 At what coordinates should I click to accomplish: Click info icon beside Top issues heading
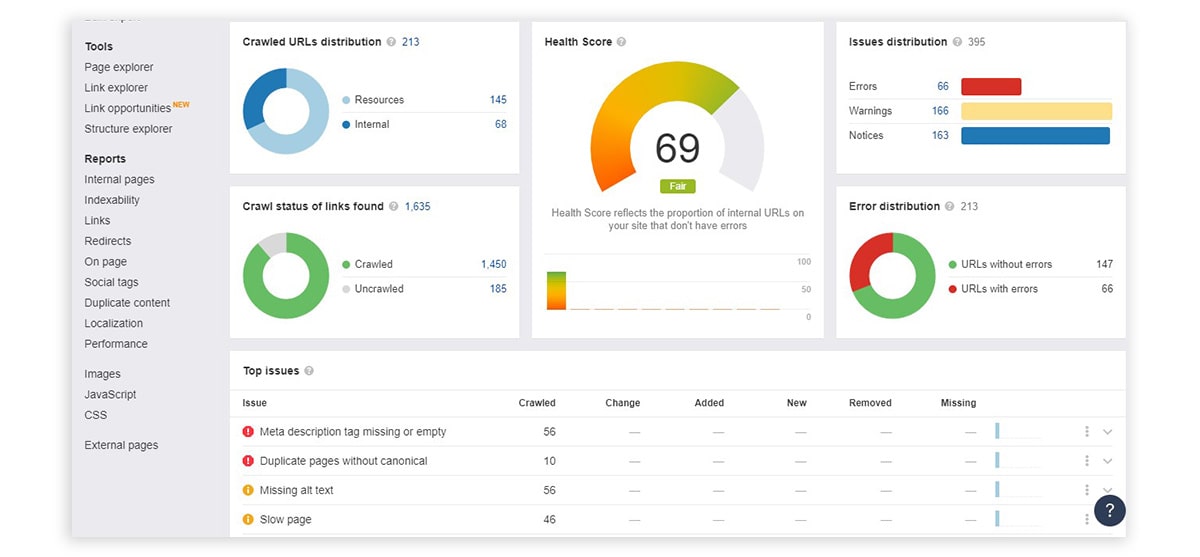click(309, 371)
